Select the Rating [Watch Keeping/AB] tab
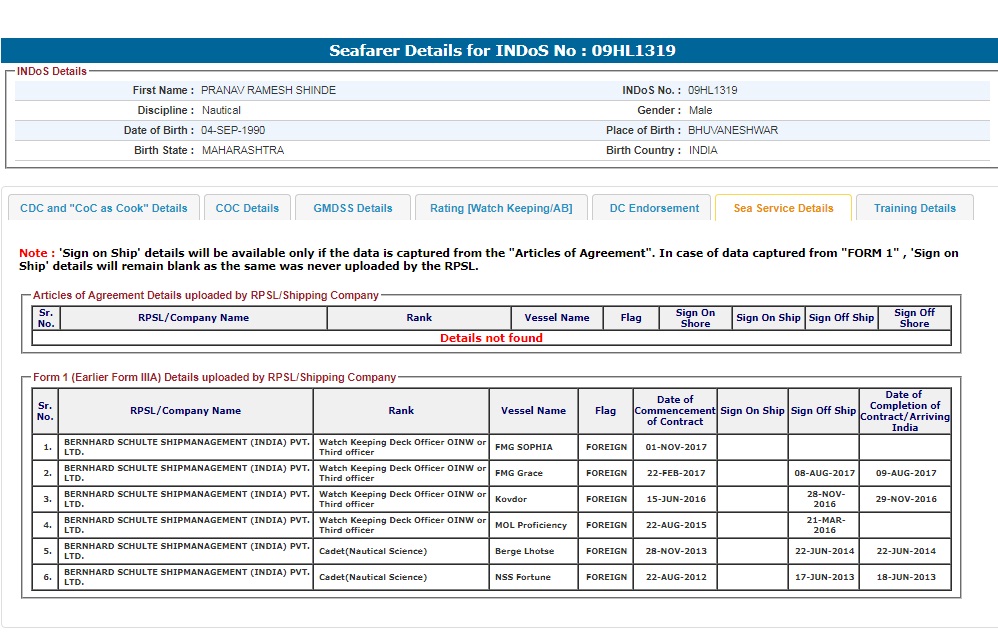998x639 pixels. point(501,208)
